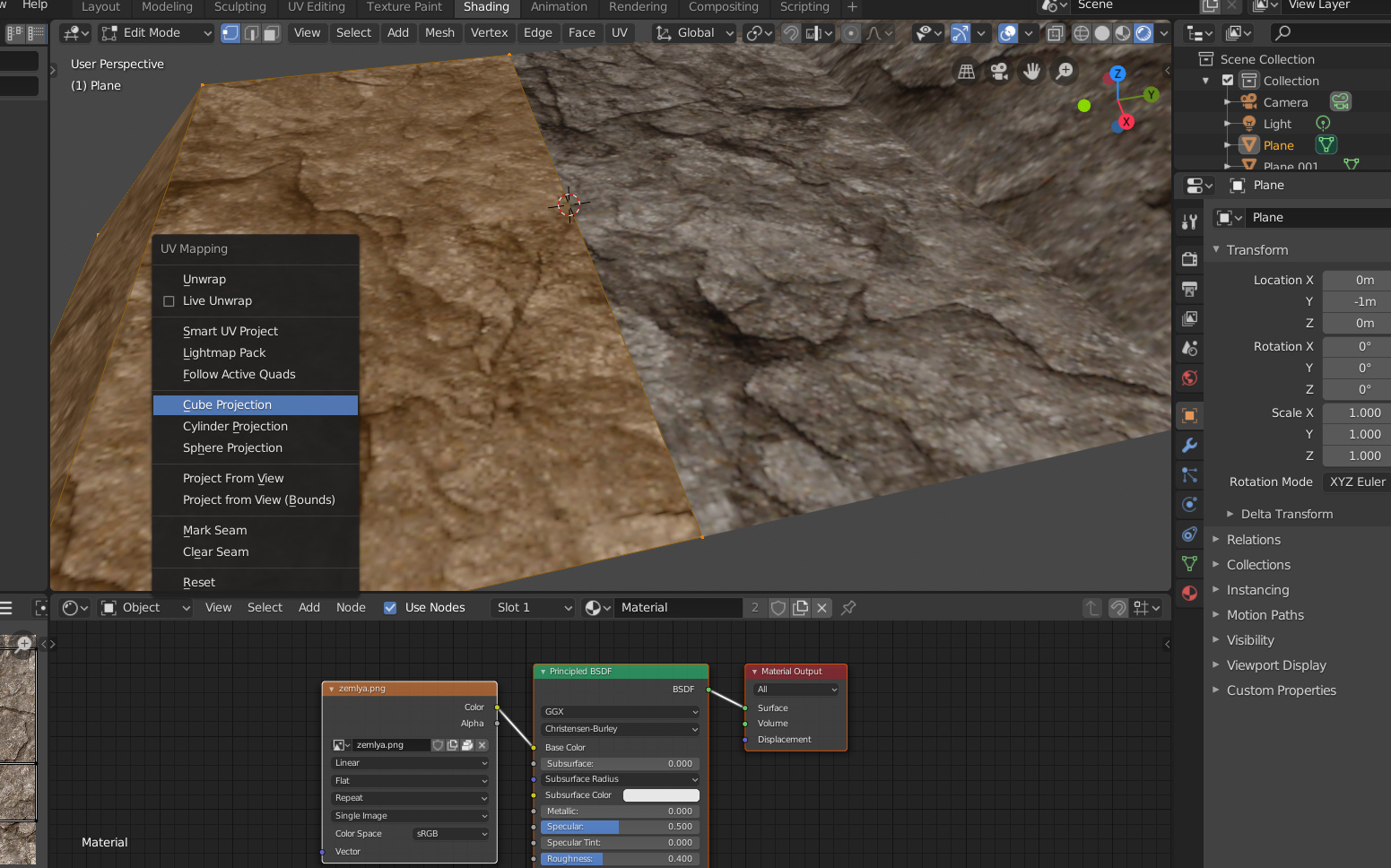The height and width of the screenshot is (868, 1391).
Task: Disable the Use Nodes checkbox
Action: point(390,608)
